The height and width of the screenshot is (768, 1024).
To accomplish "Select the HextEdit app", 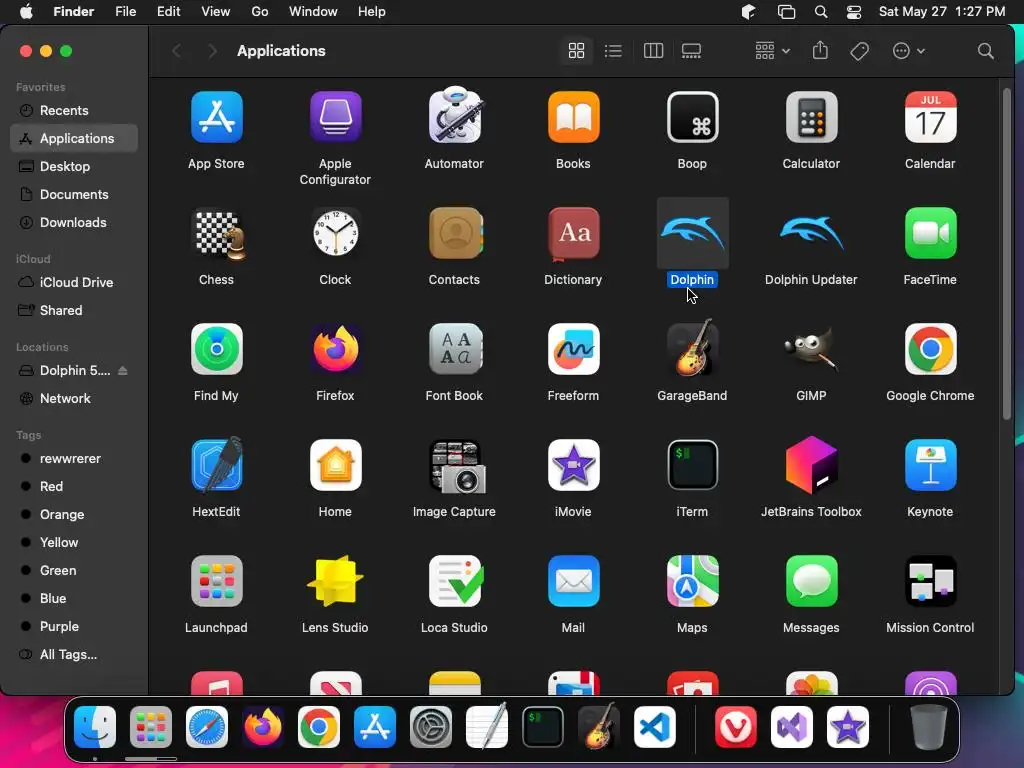I will 217,464.
